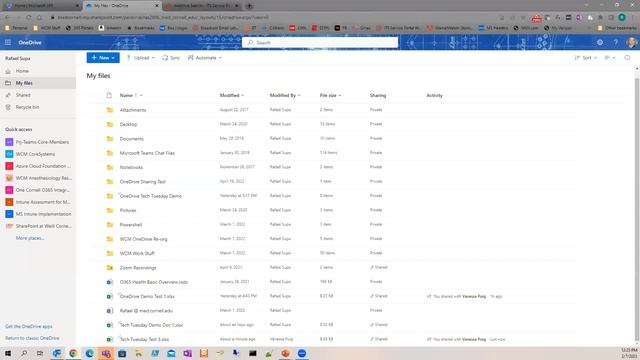Open OneNote from the taskbar

(x=187, y=353)
